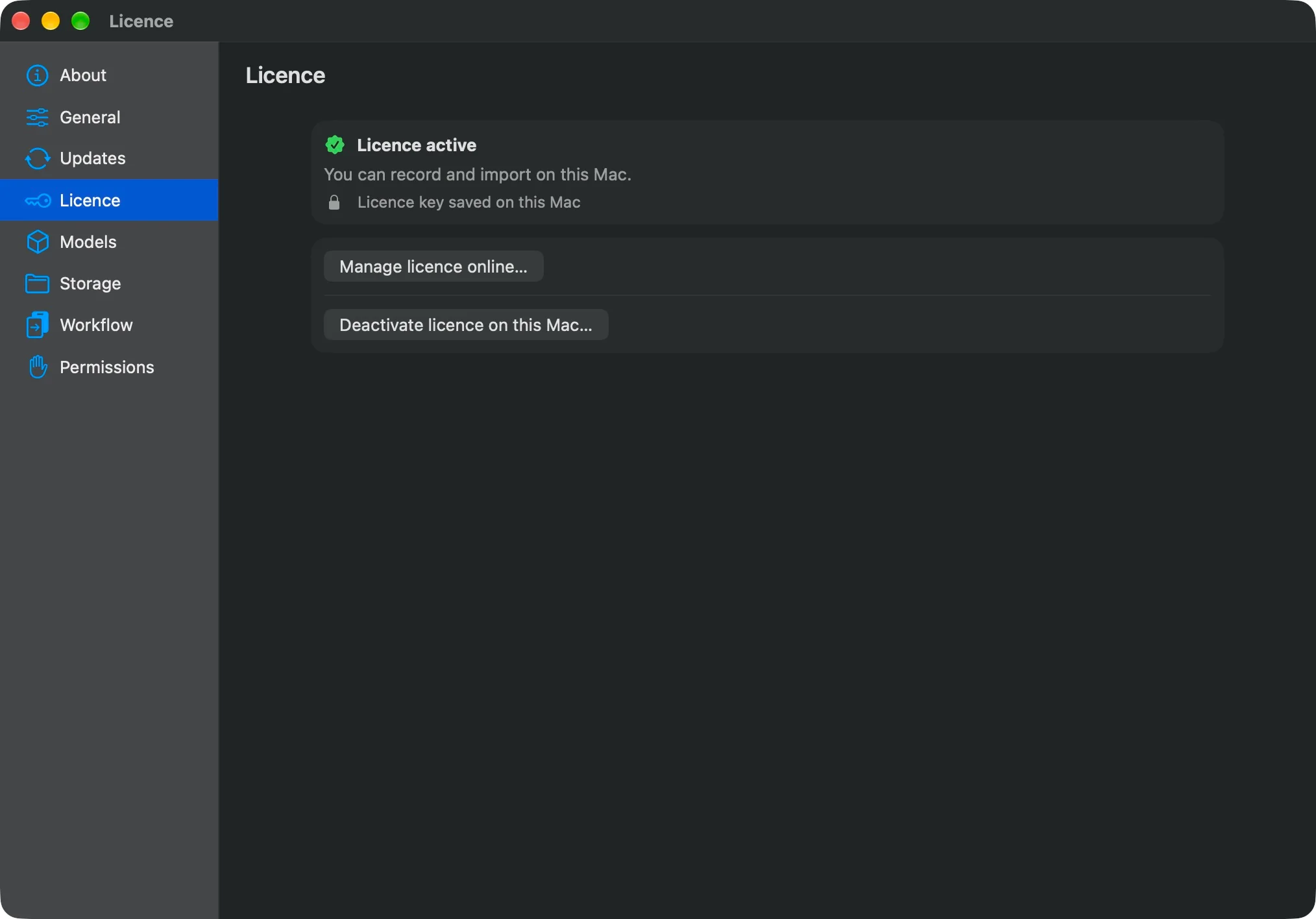Open Storage label in sidebar
Screen dimensions: 1316x919
(90, 284)
